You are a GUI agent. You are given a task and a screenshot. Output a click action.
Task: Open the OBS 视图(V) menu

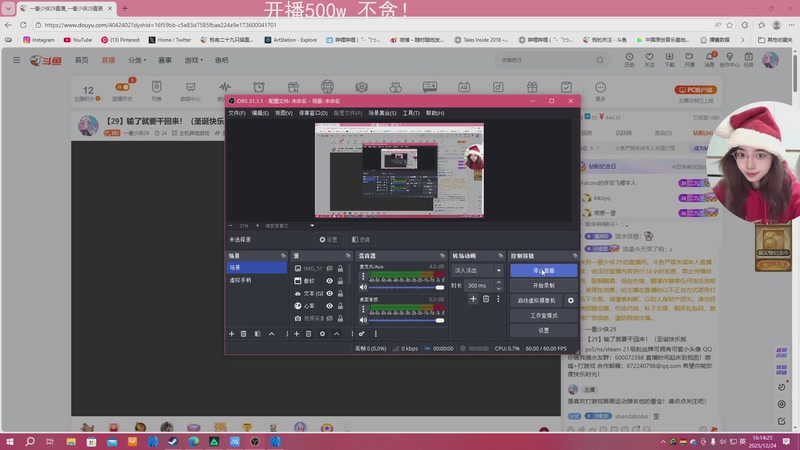coord(284,113)
